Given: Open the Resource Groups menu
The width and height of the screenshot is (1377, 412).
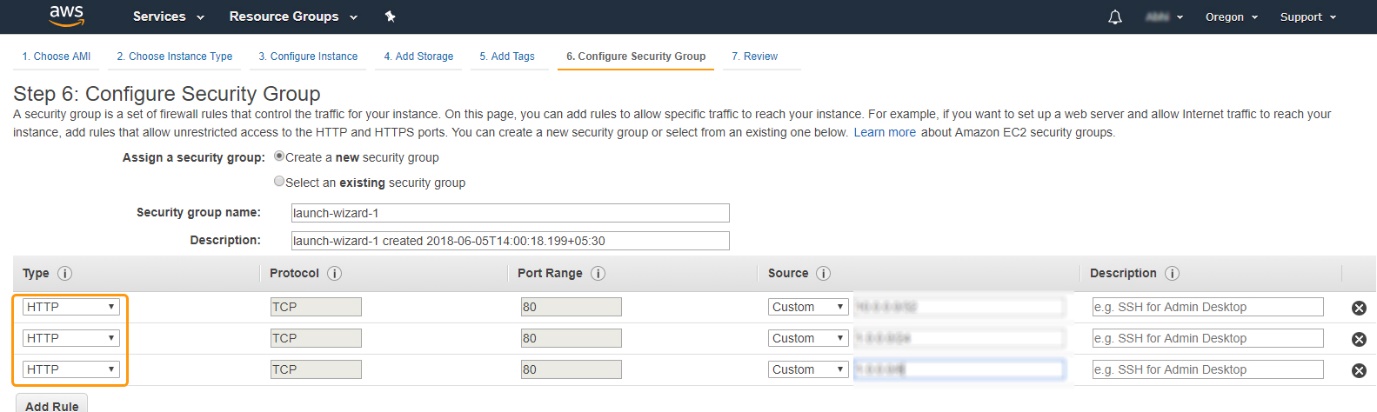Looking at the screenshot, I should (x=294, y=17).
